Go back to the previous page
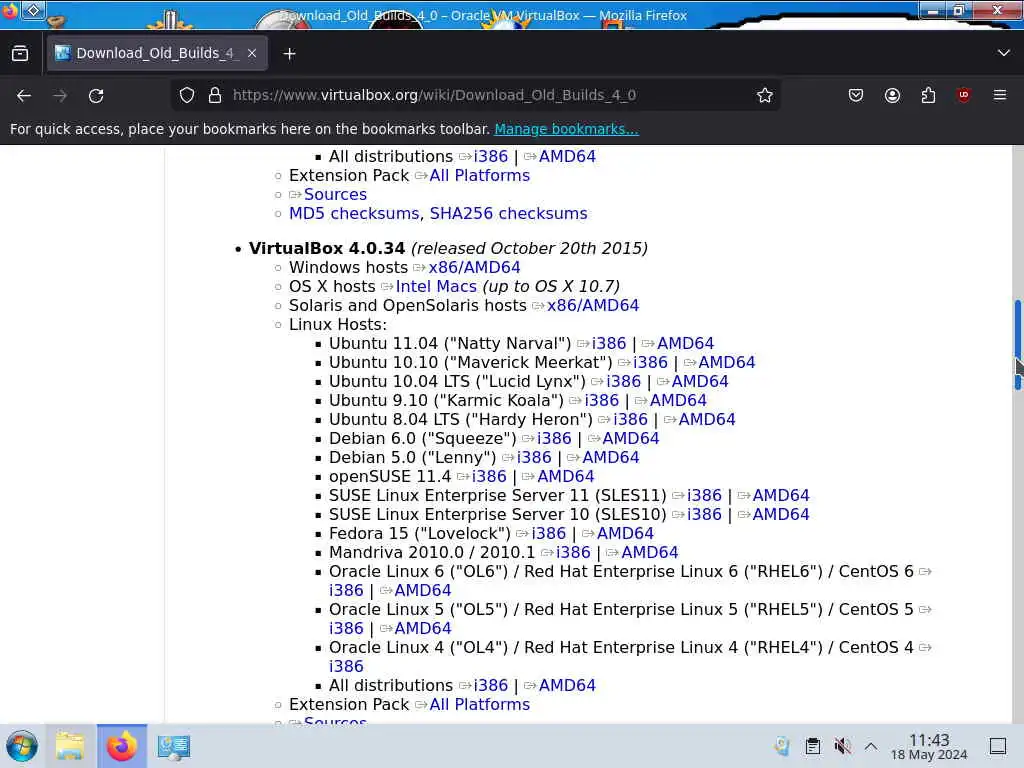Viewport: 1024px width, 768px height. (24, 96)
